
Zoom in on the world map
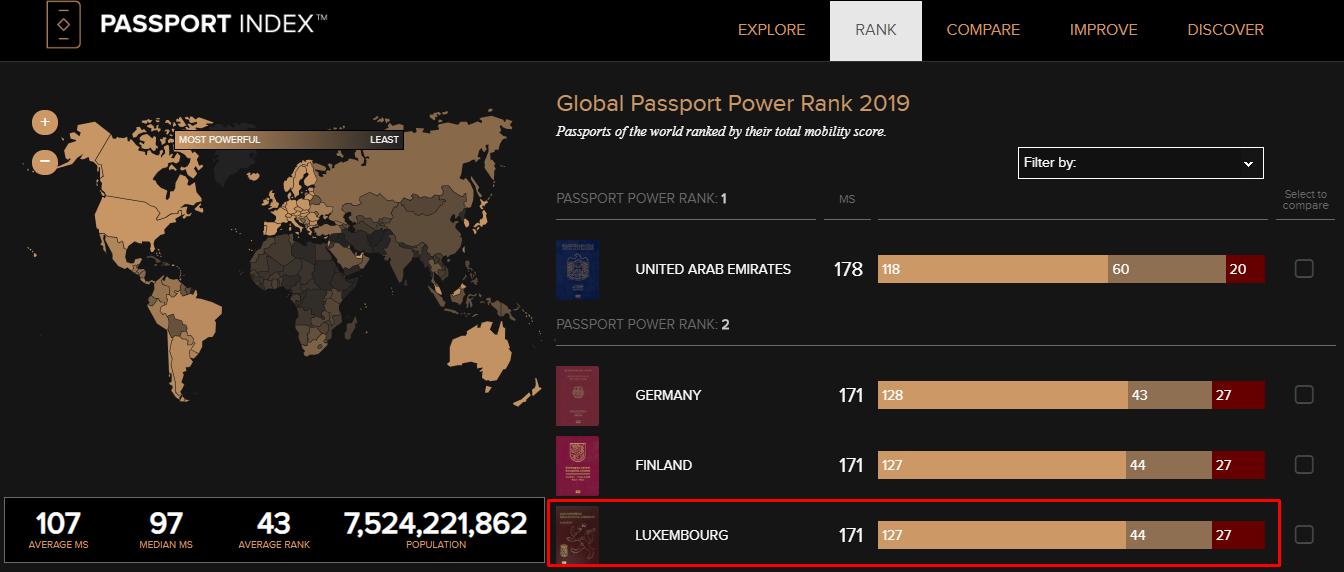[x=45, y=122]
